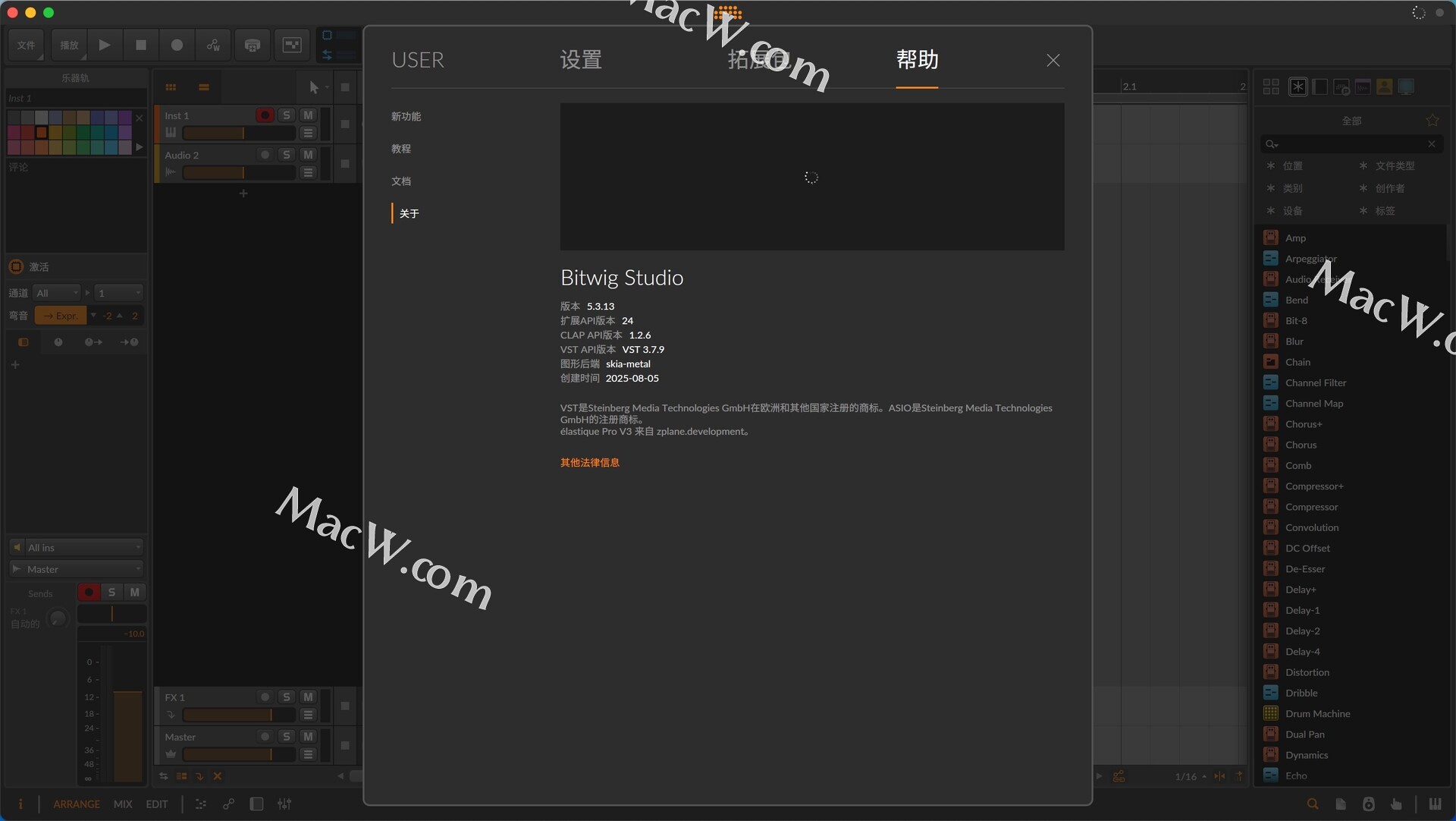1456x821 pixels.
Task: Open the 文件 (File) dropdown menu
Action: pos(27,45)
